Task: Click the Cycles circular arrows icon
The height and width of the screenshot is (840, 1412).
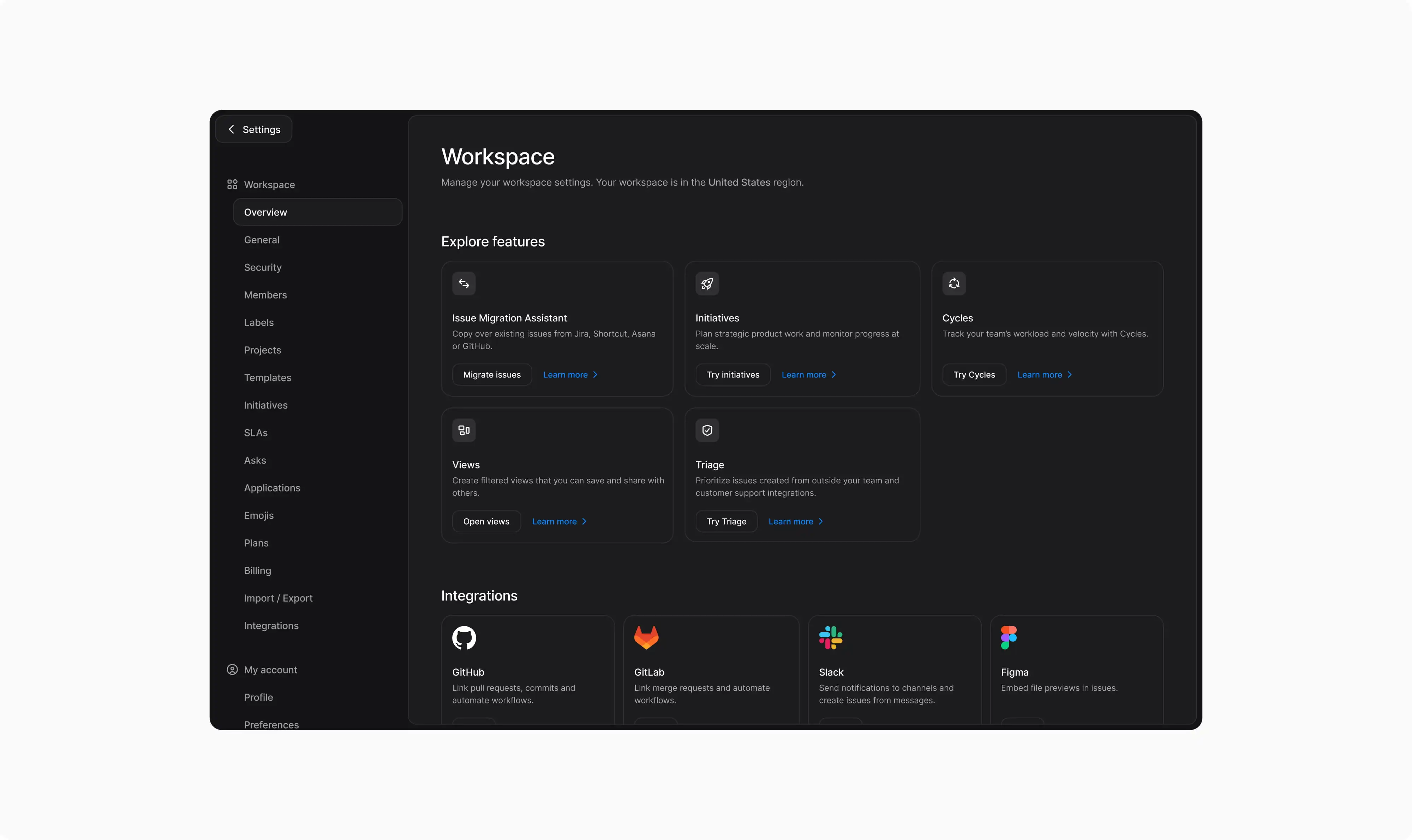Action: click(954, 284)
